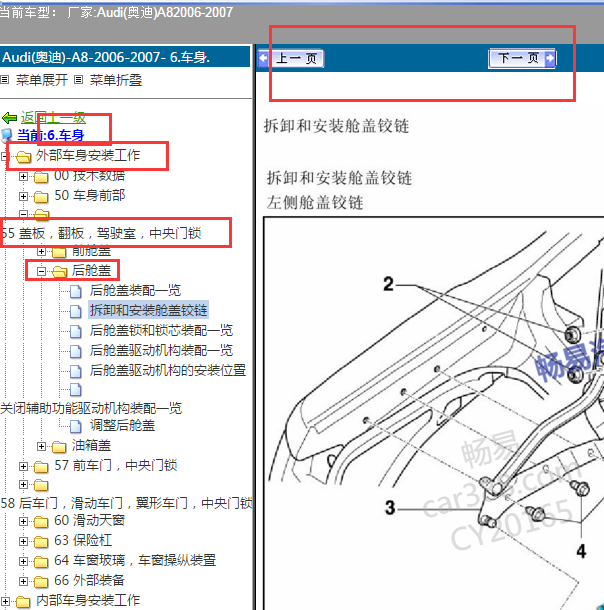This screenshot has height=610, width=604.
Task: Expand 57 前车门，中央门锁 node
Action: (23, 466)
